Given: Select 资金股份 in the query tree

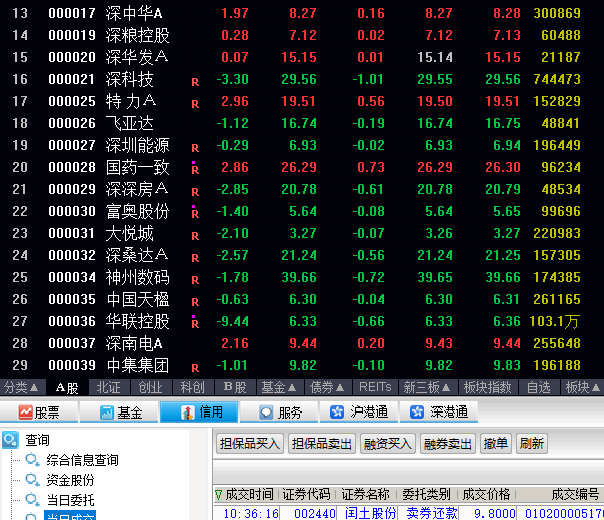Looking at the screenshot, I should click(x=70, y=480).
